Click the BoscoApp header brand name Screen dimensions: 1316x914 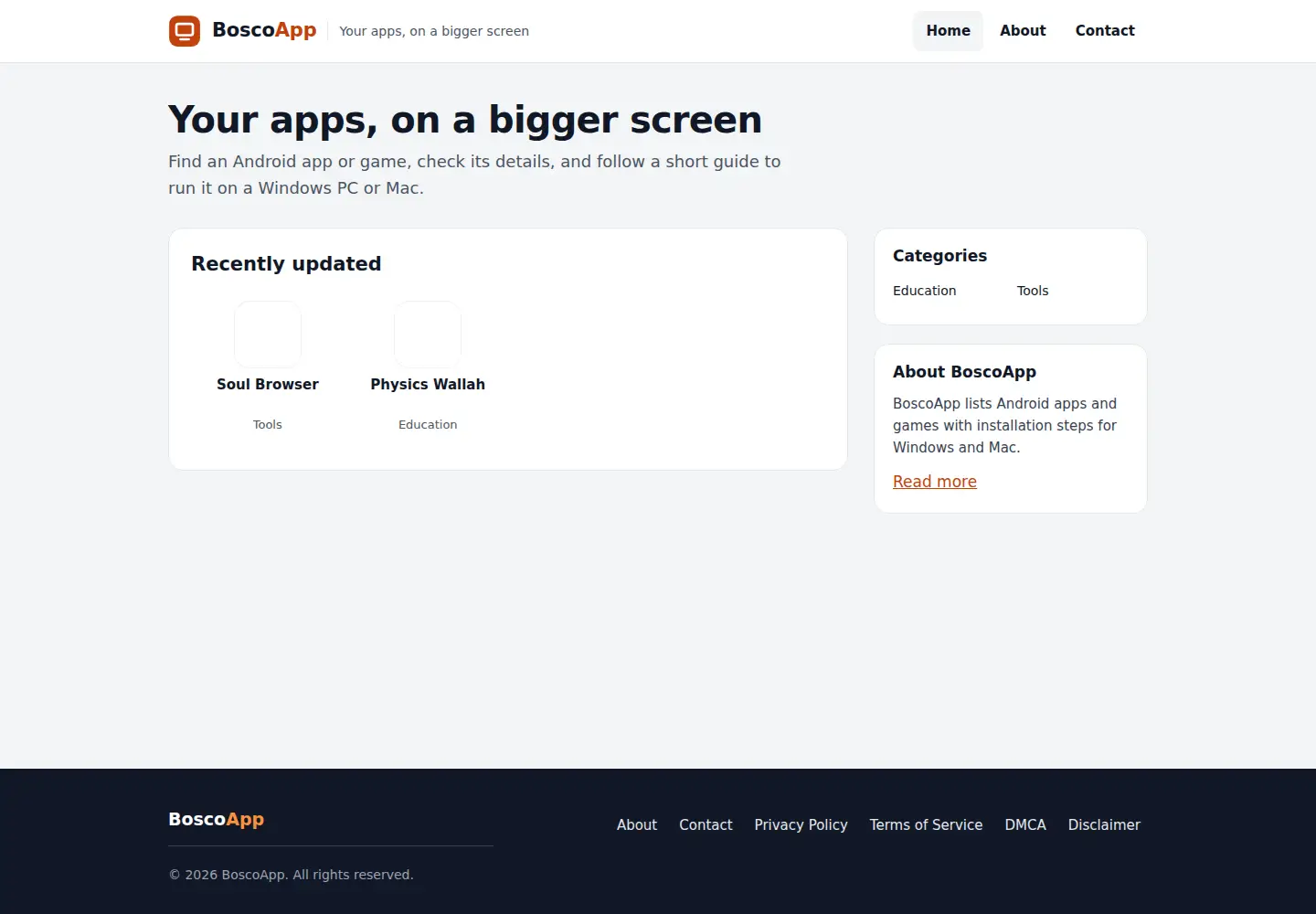click(264, 30)
